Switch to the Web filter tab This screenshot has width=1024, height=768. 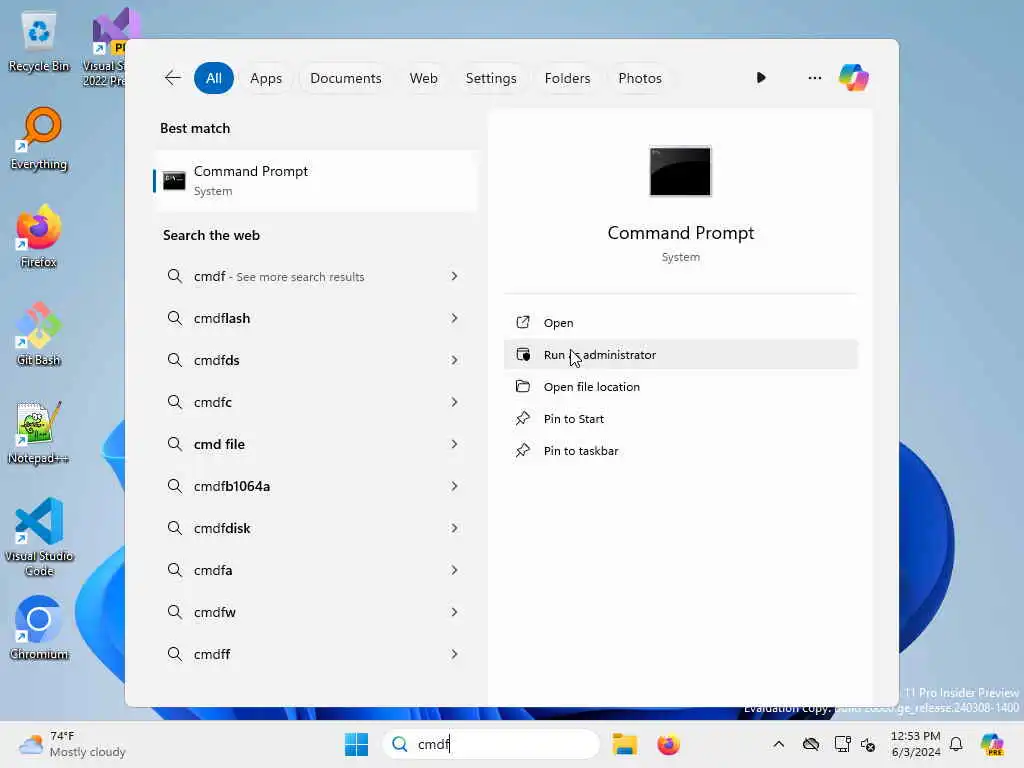(x=423, y=78)
